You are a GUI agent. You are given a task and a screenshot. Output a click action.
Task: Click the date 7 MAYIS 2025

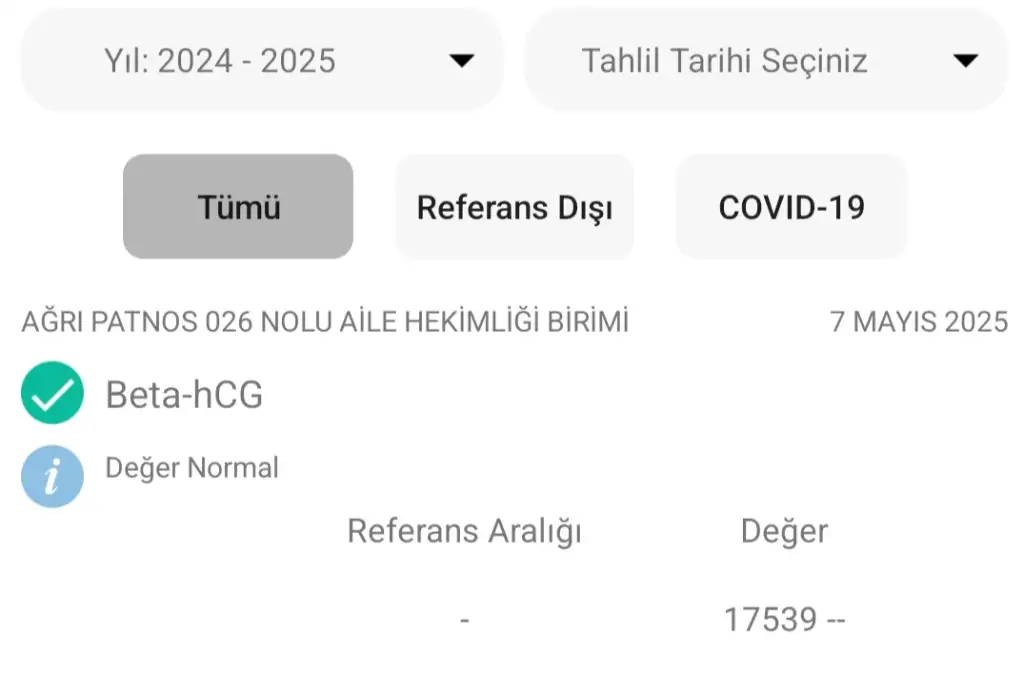pos(919,323)
